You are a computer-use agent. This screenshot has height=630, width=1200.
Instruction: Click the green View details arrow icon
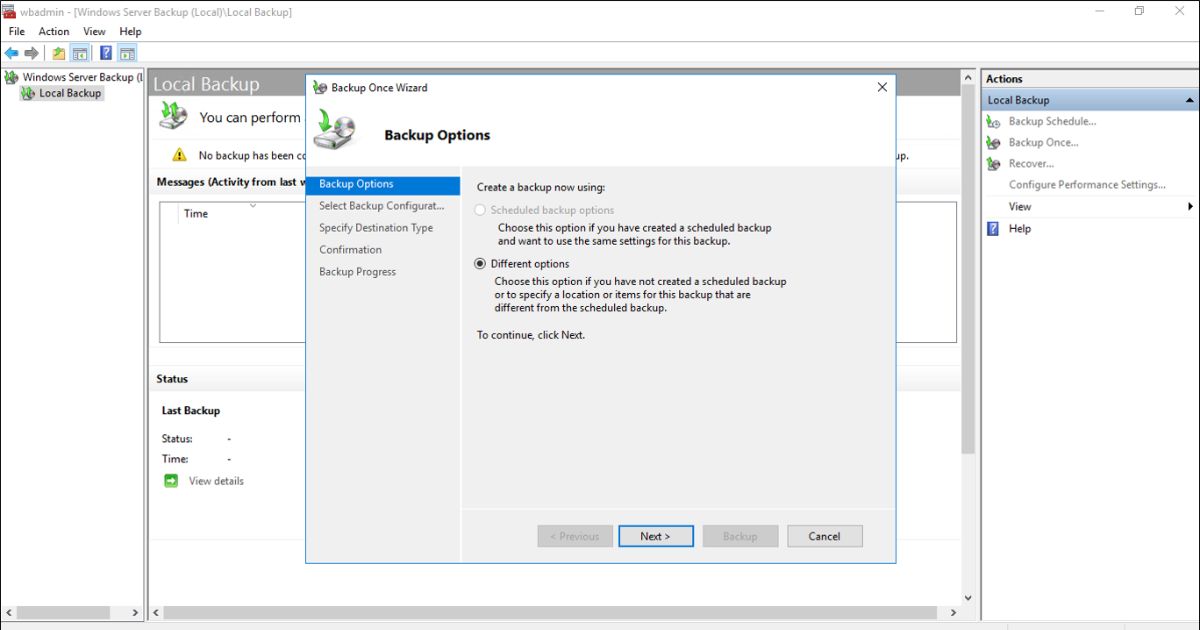171,481
